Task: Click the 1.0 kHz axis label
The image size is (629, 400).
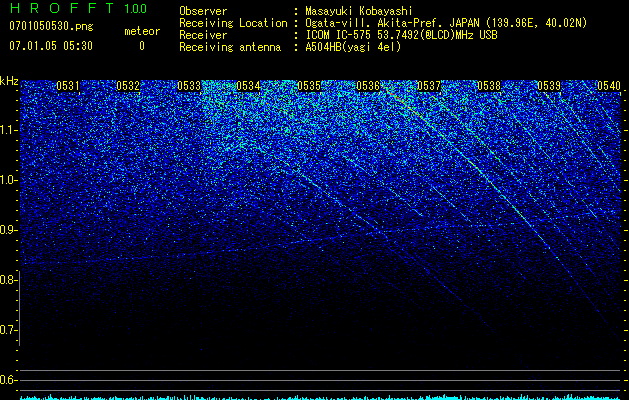Action: (x=9, y=180)
